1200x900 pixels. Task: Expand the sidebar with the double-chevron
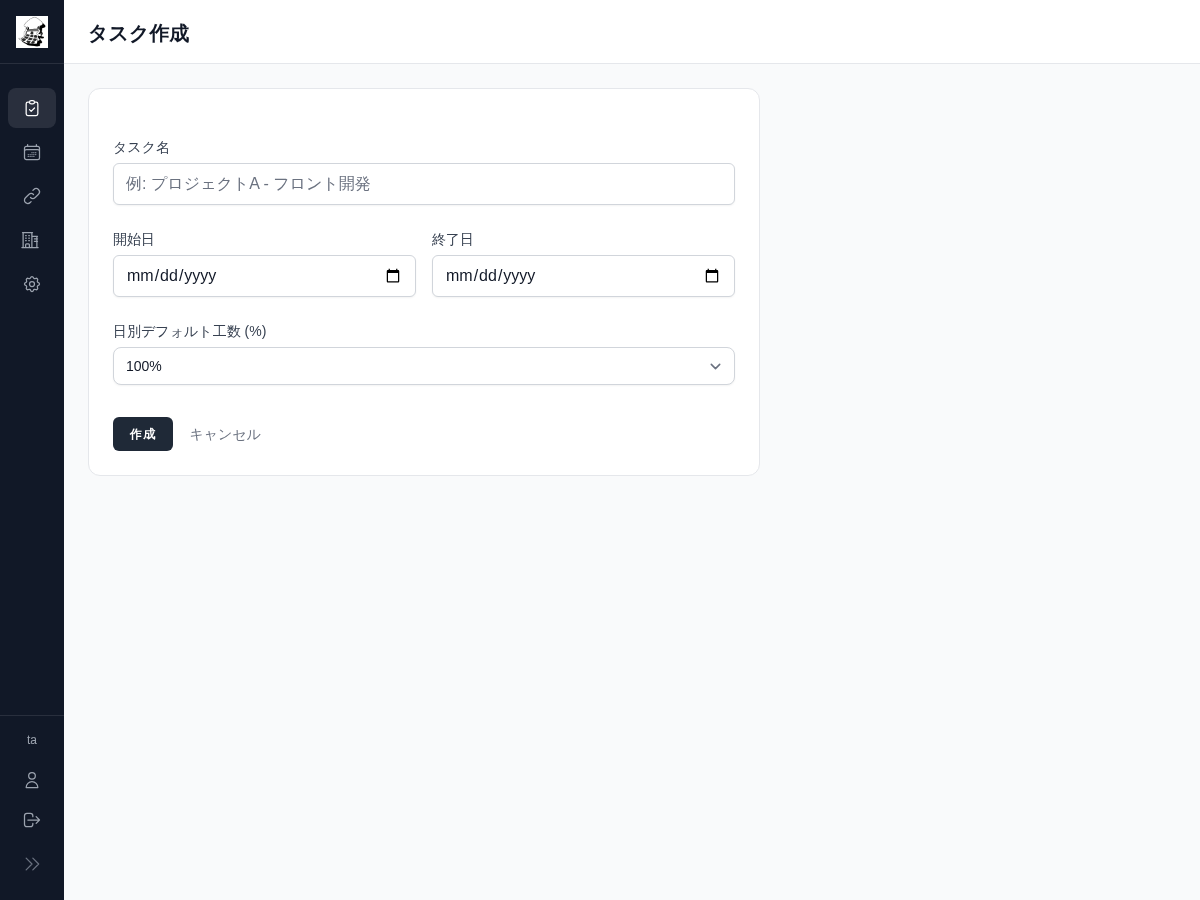(x=32, y=864)
